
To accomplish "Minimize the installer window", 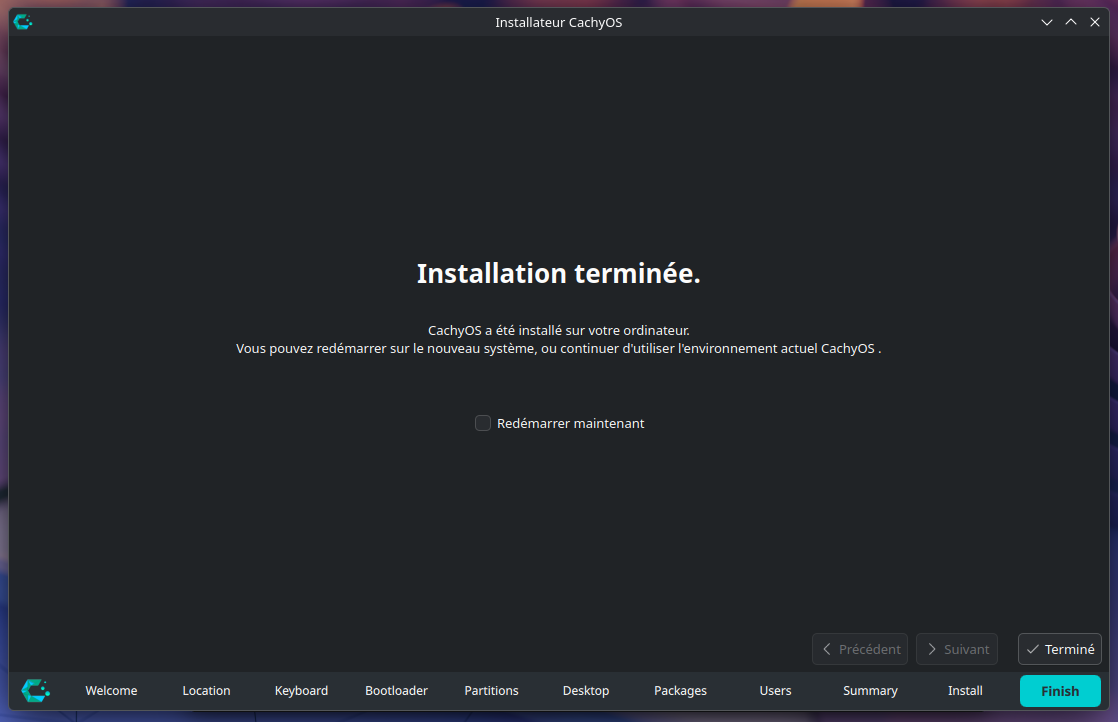I will tap(1047, 22).
